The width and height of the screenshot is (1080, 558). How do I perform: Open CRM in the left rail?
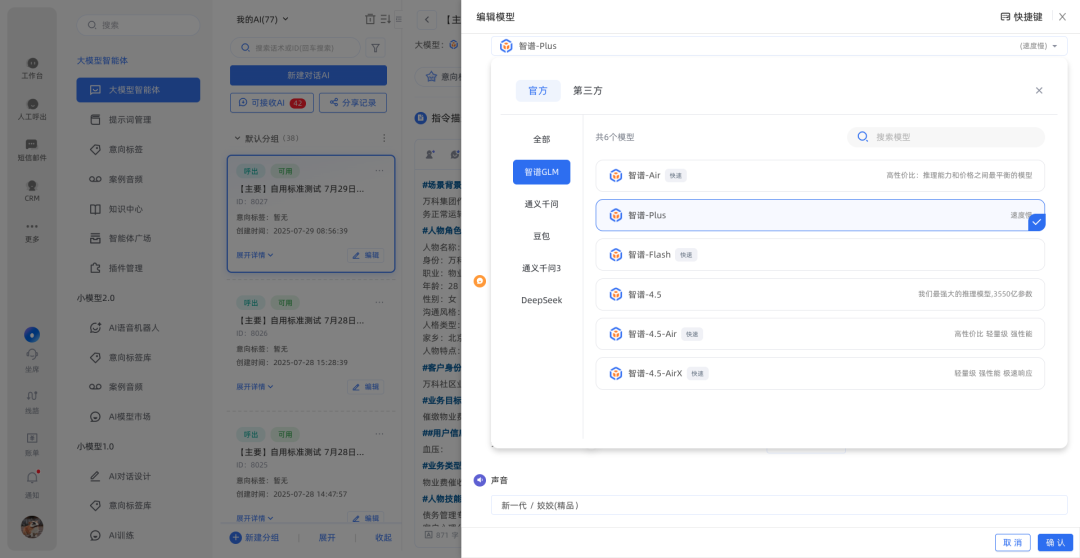[32, 191]
